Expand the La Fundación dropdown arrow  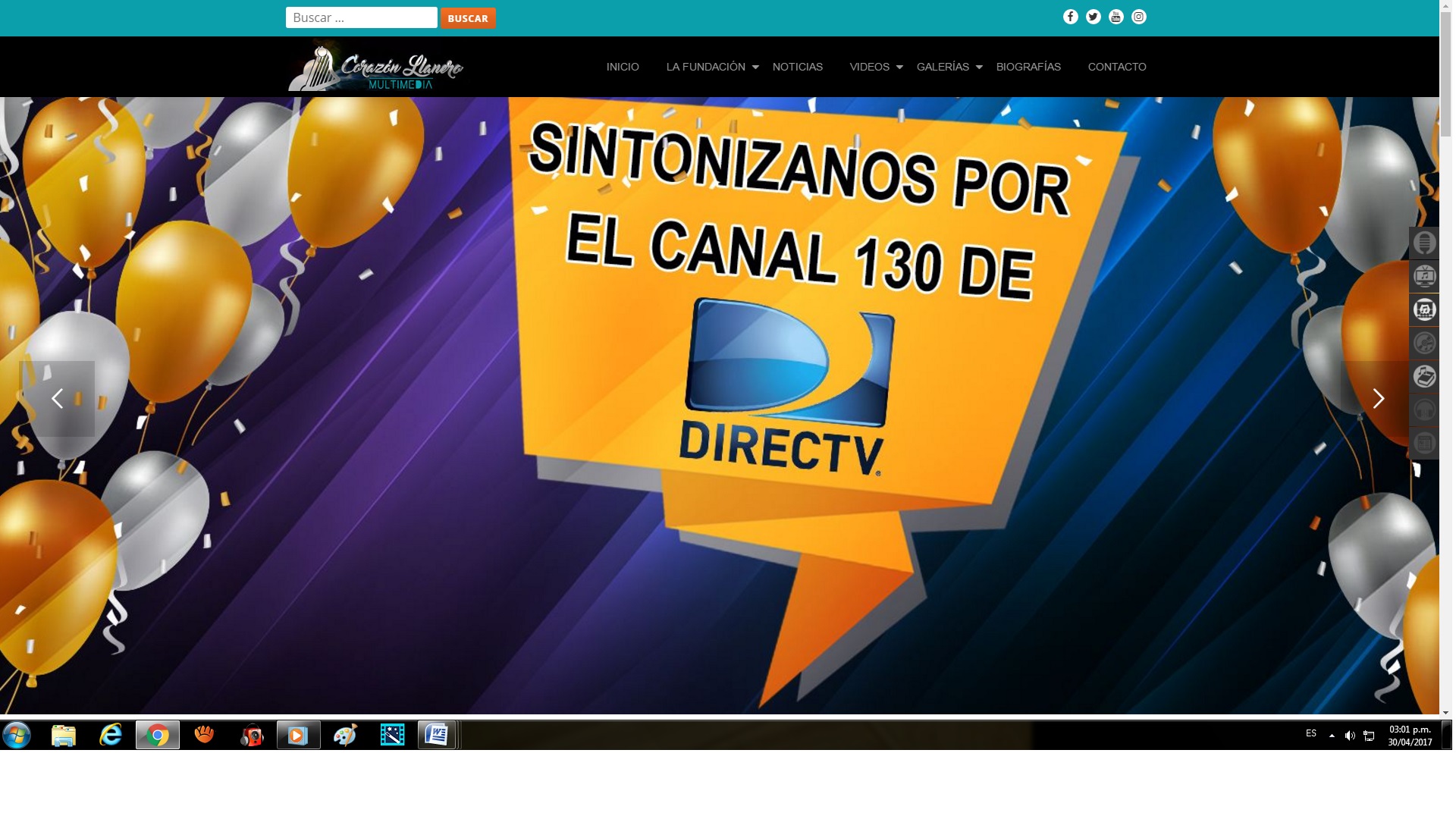tap(755, 67)
